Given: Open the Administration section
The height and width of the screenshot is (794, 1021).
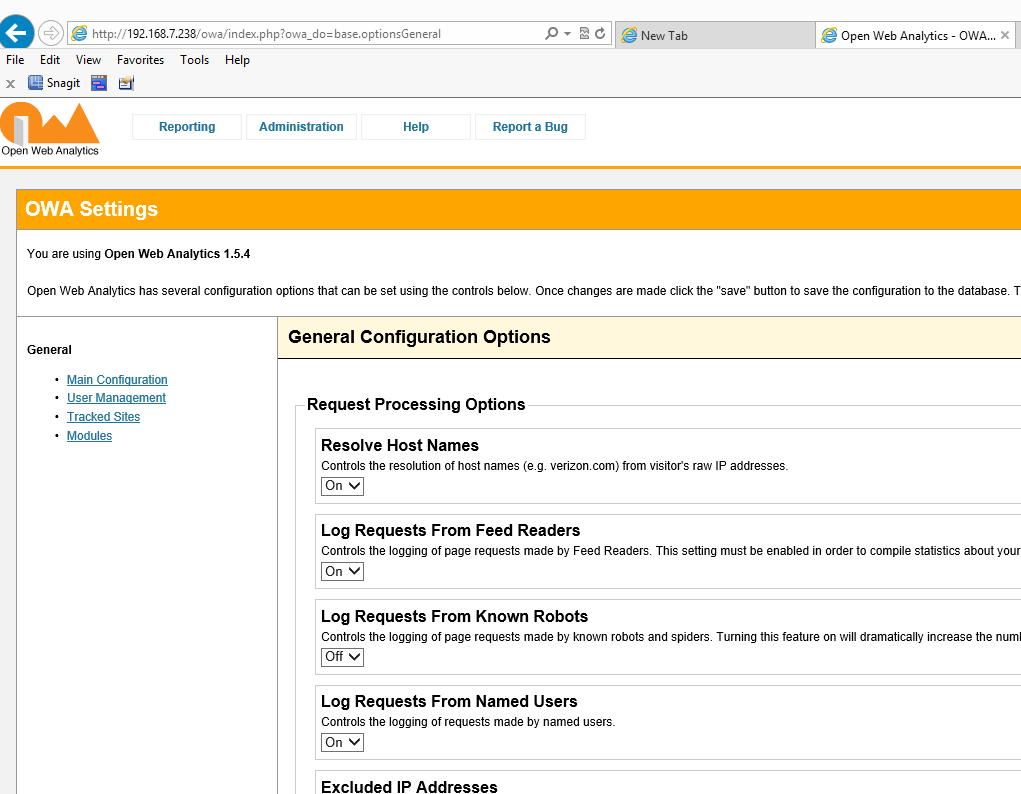Looking at the screenshot, I should 301,126.
